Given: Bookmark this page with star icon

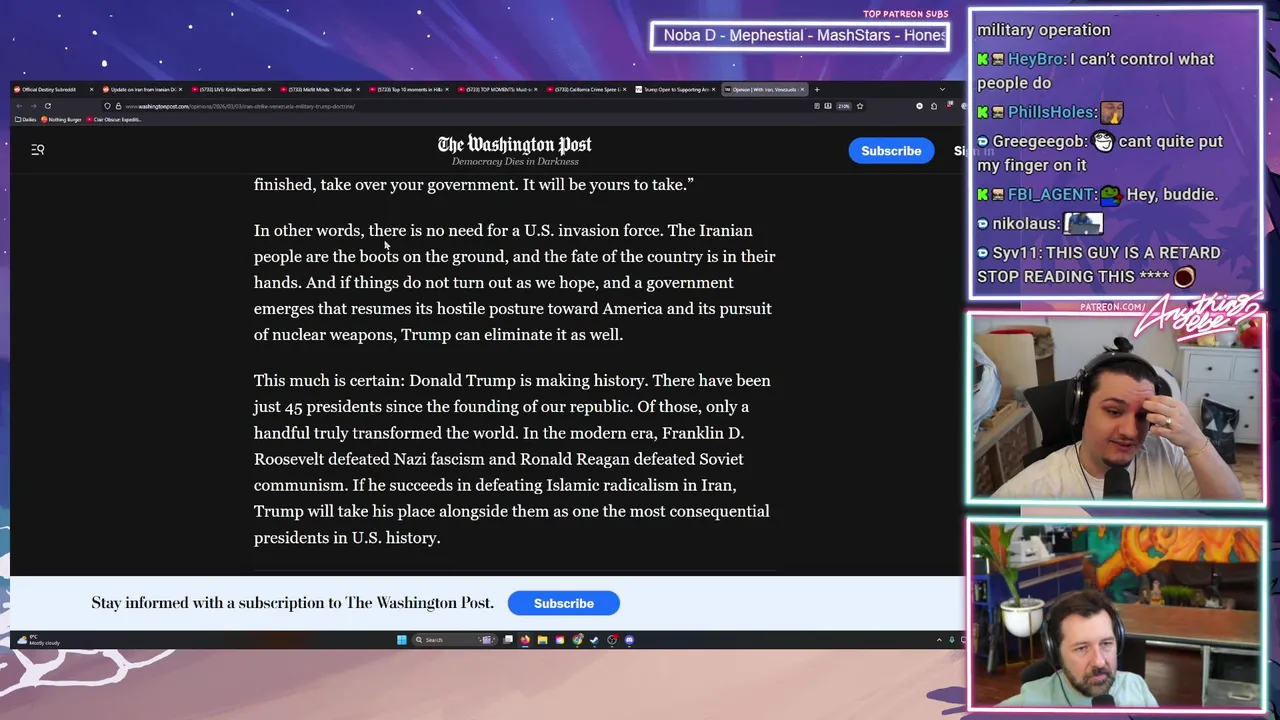Looking at the screenshot, I should coord(860,106).
